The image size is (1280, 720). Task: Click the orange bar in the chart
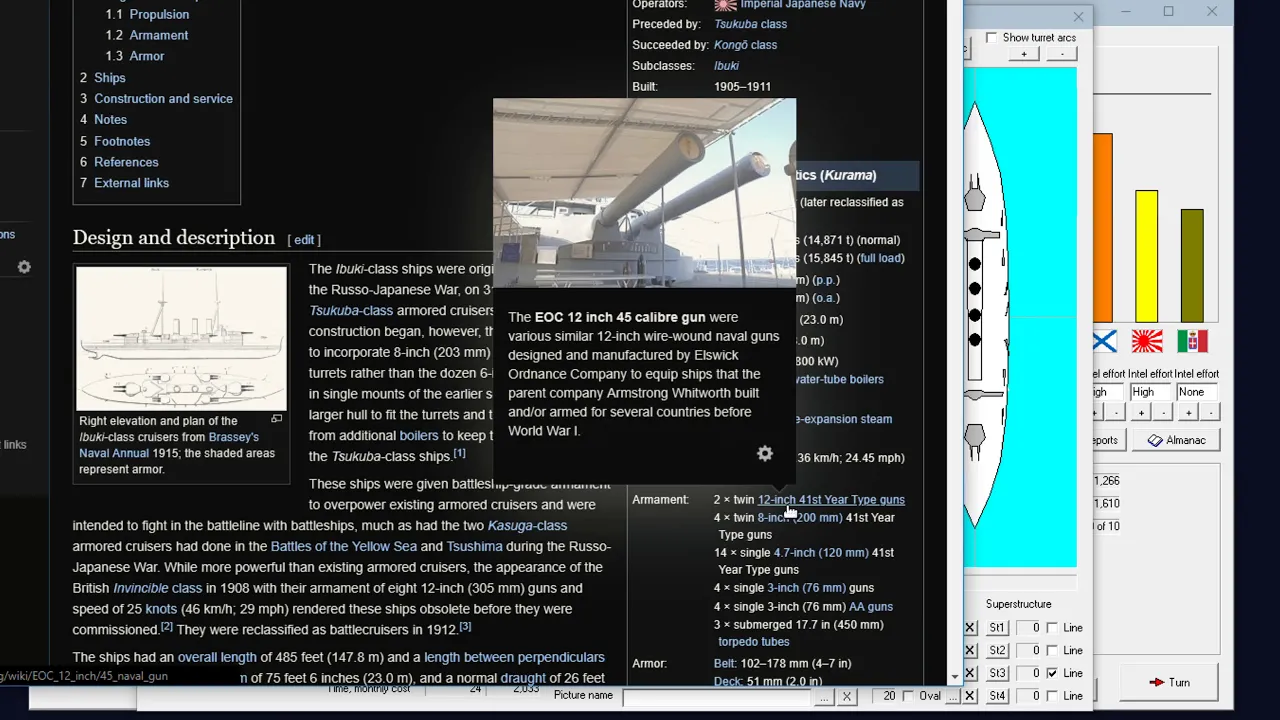(x=1102, y=228)
